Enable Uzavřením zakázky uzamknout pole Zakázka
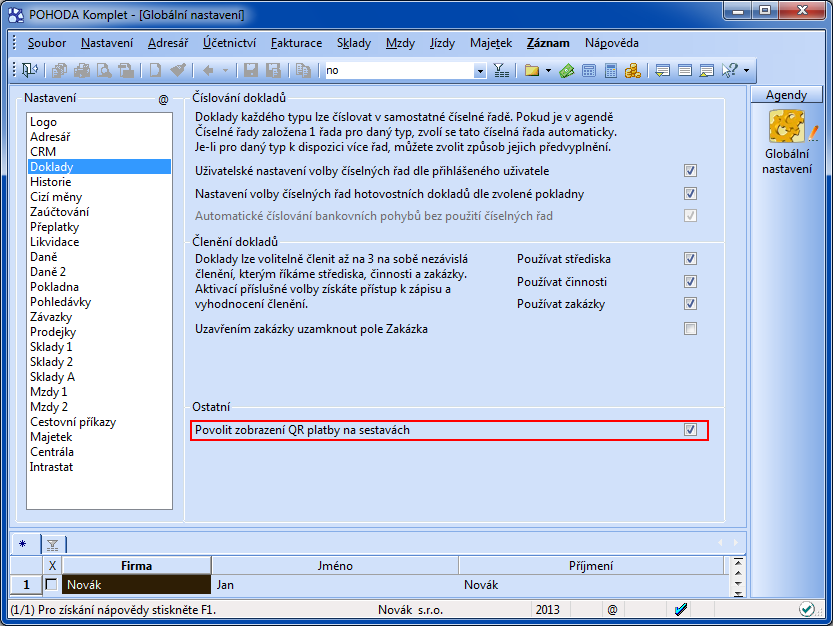The width and height of the screenshot is (833, 626). [690, 328]
